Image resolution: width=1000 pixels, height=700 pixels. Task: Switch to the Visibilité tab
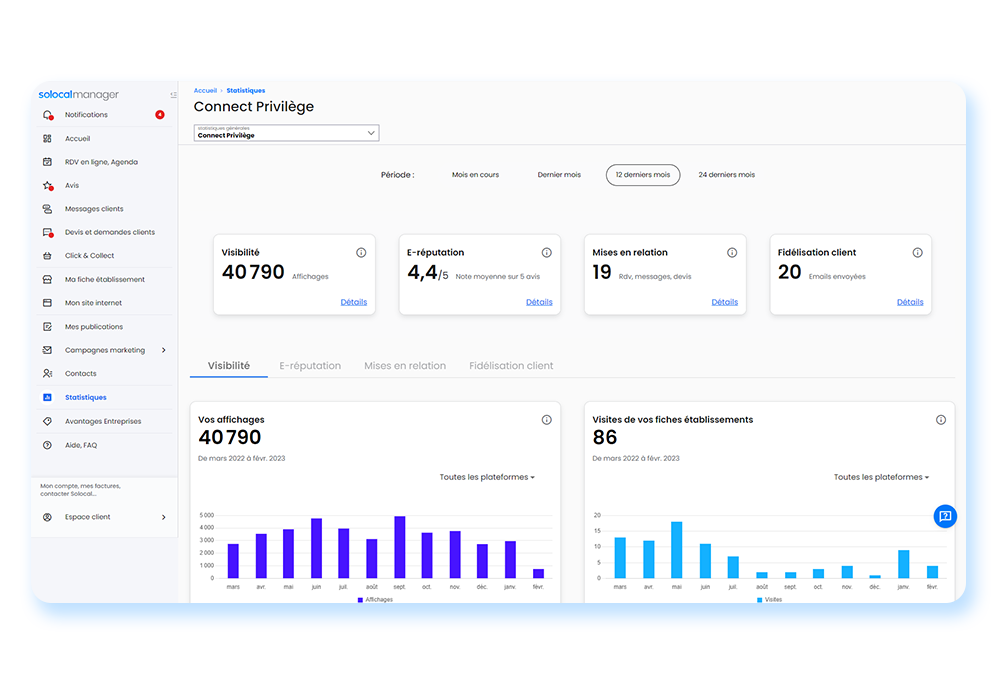pos(228,366)
